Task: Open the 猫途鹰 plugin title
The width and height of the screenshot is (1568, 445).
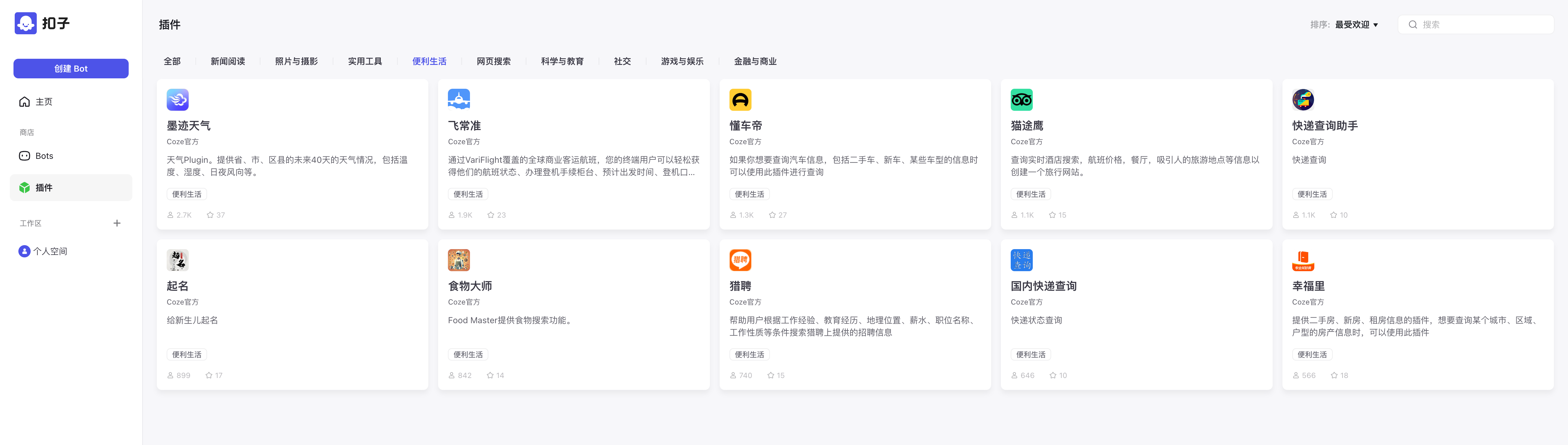Action: point(1027,126)
